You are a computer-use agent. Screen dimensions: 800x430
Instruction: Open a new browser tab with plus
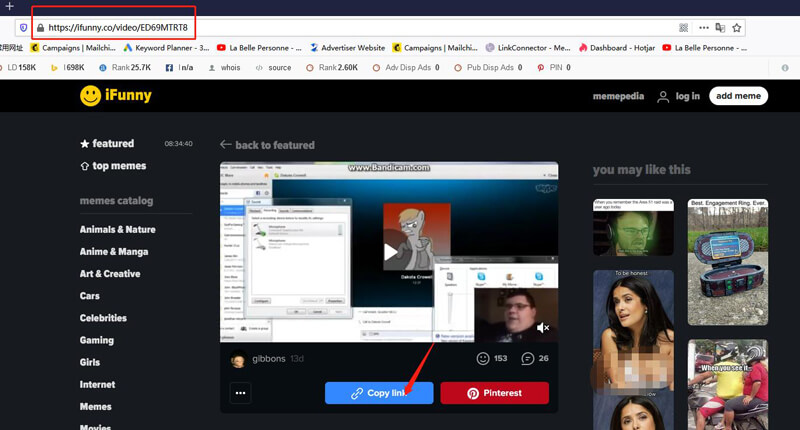point(9,6)
